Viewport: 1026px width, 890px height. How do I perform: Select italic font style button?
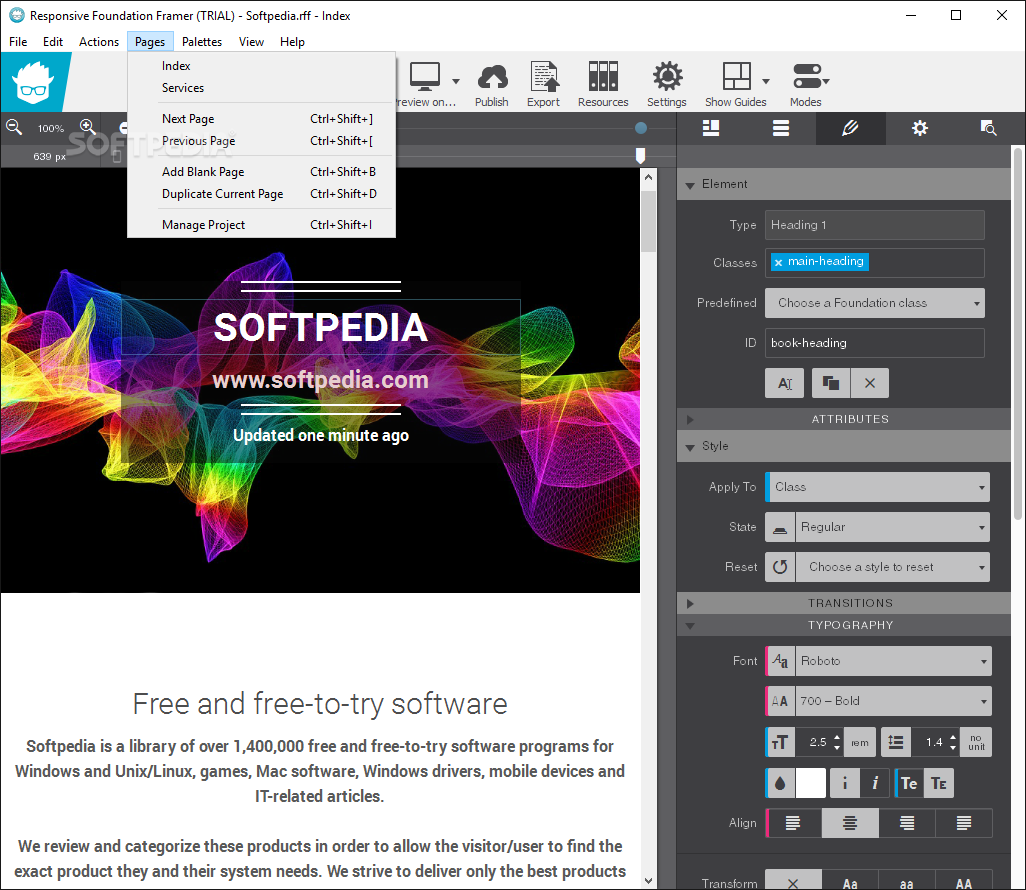point(875,783)
